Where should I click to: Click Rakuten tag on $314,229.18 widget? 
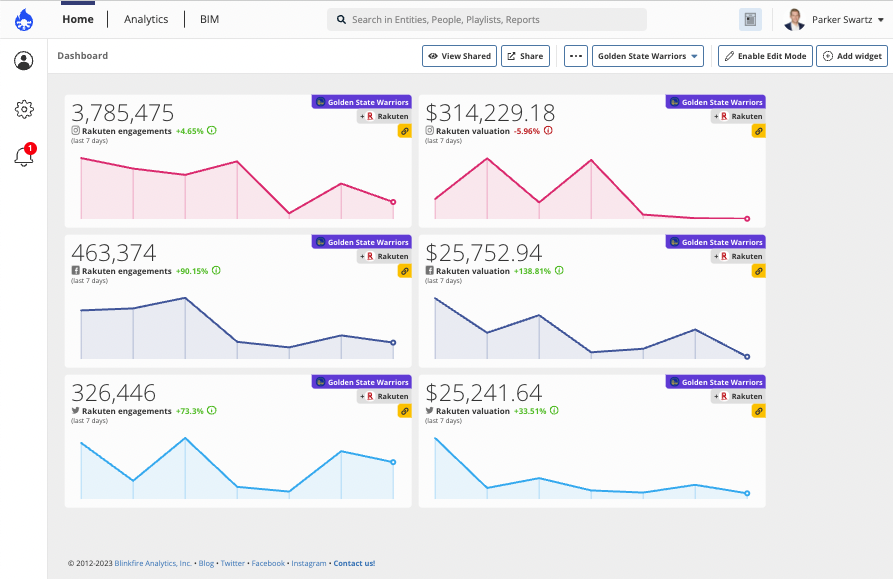click(x=739, y=116)
